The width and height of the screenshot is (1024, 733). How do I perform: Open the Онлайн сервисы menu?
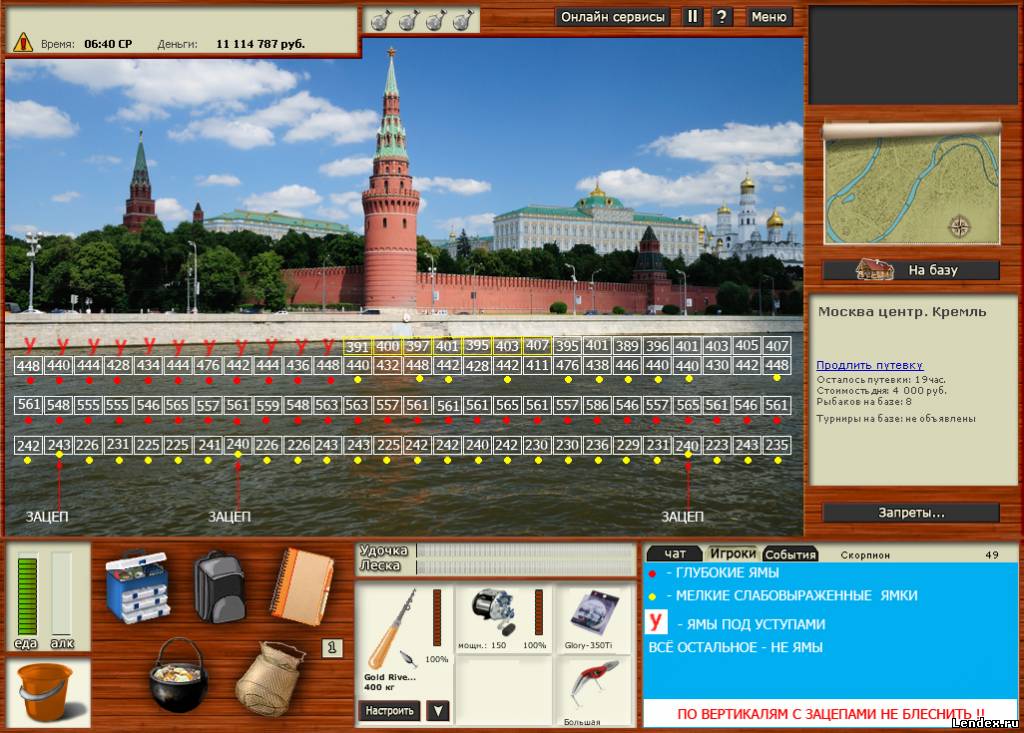click(613, 17)
